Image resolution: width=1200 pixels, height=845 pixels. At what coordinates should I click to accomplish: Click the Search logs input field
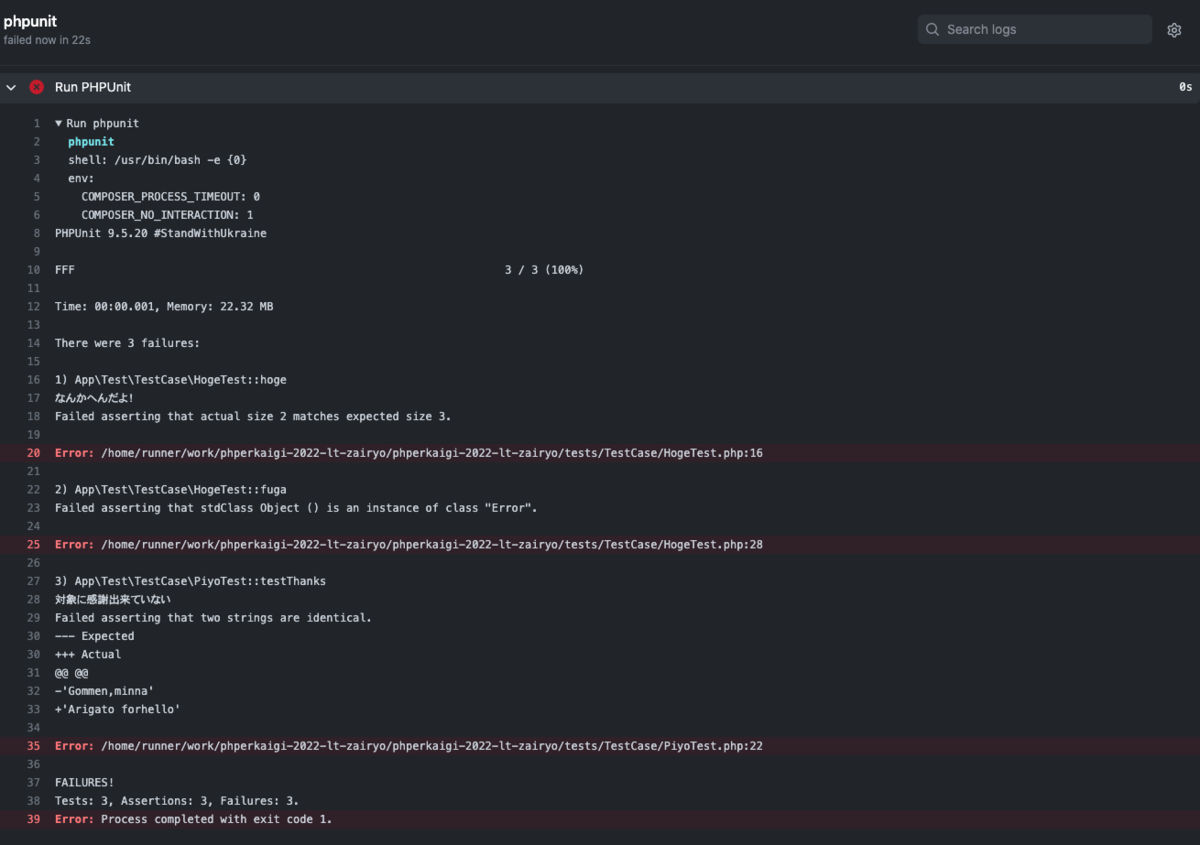1035,29
